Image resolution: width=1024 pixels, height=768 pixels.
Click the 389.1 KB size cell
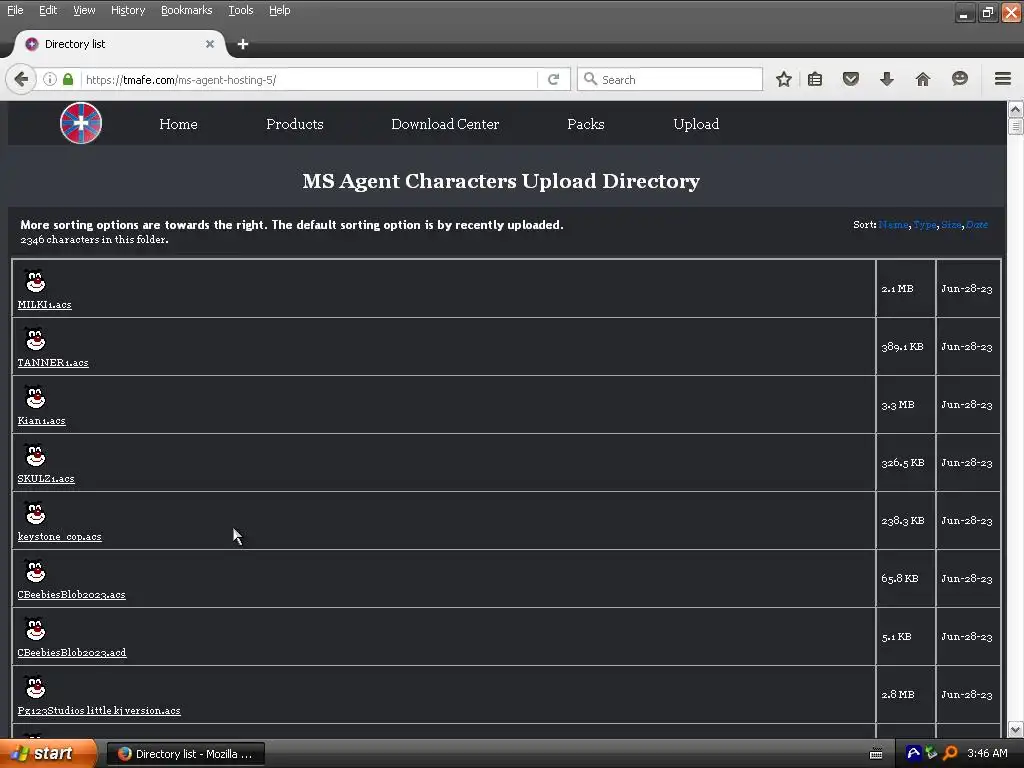[906, 347]
